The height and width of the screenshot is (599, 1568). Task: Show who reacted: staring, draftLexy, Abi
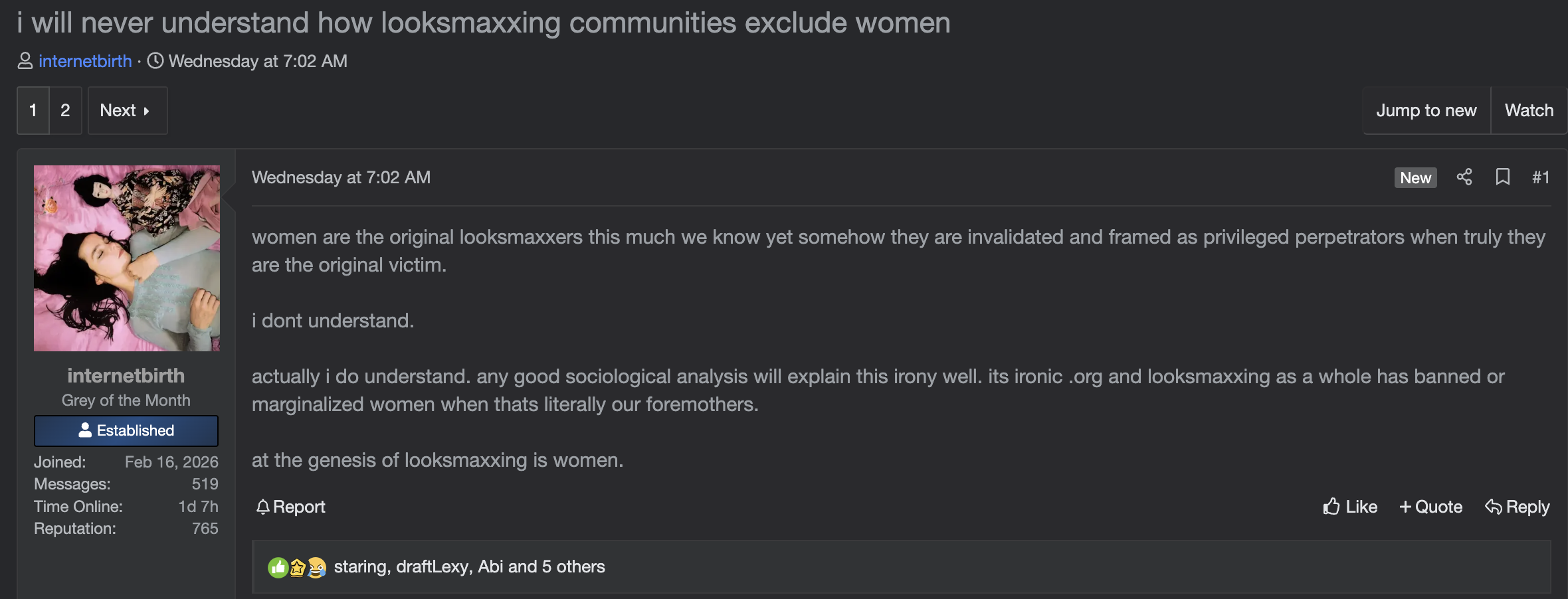pos(469,566)
